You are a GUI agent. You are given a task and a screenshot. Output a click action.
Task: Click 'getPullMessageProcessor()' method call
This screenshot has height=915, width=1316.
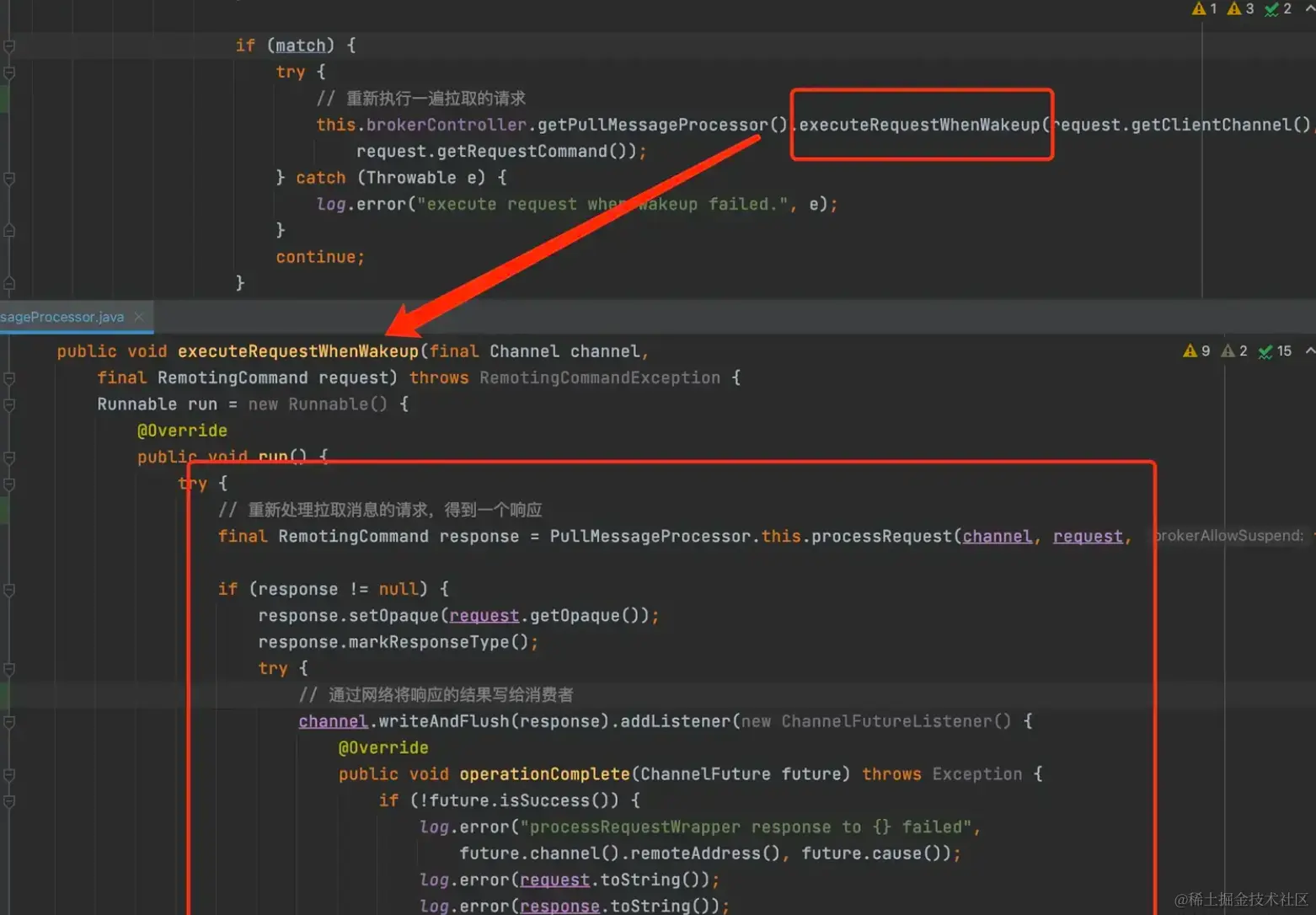click(x=662, y=125)
